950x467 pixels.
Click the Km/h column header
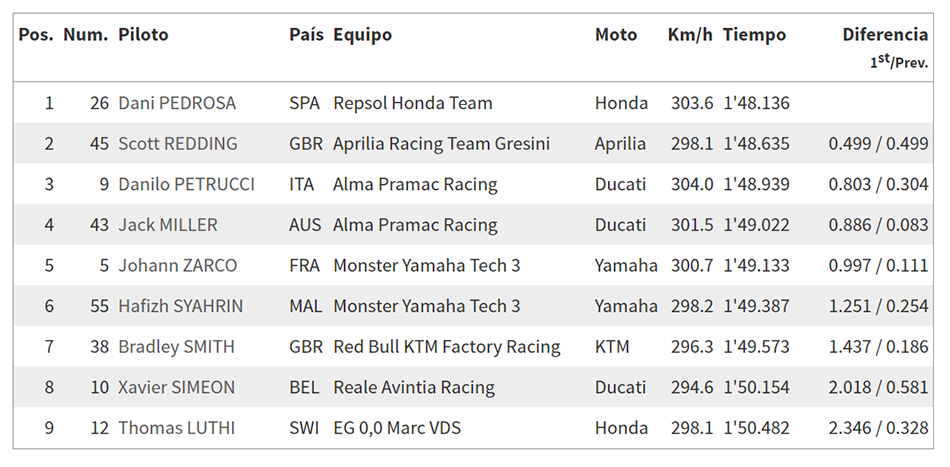tap(690, 35)
